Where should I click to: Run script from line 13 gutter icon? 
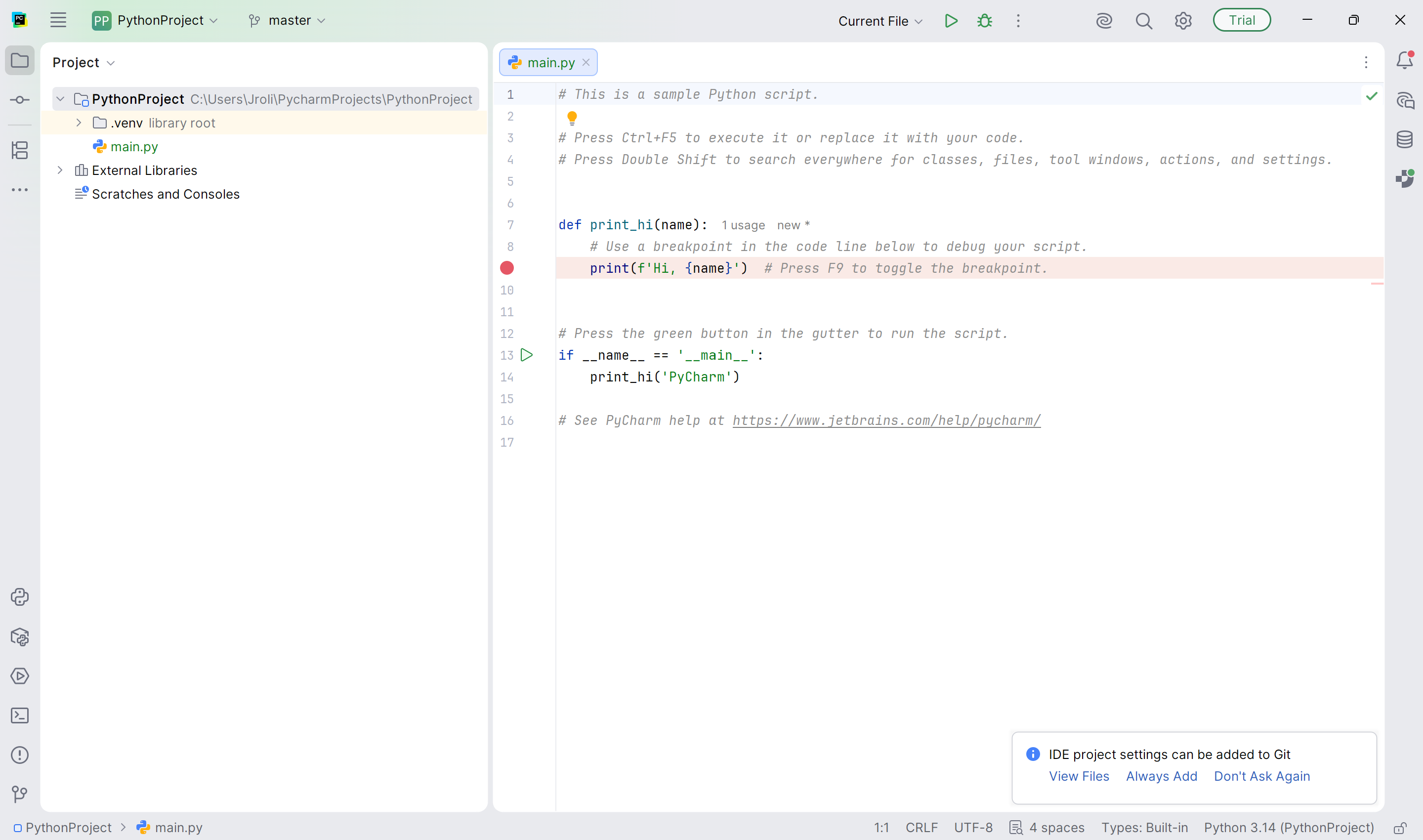click(x=526, y=355)
